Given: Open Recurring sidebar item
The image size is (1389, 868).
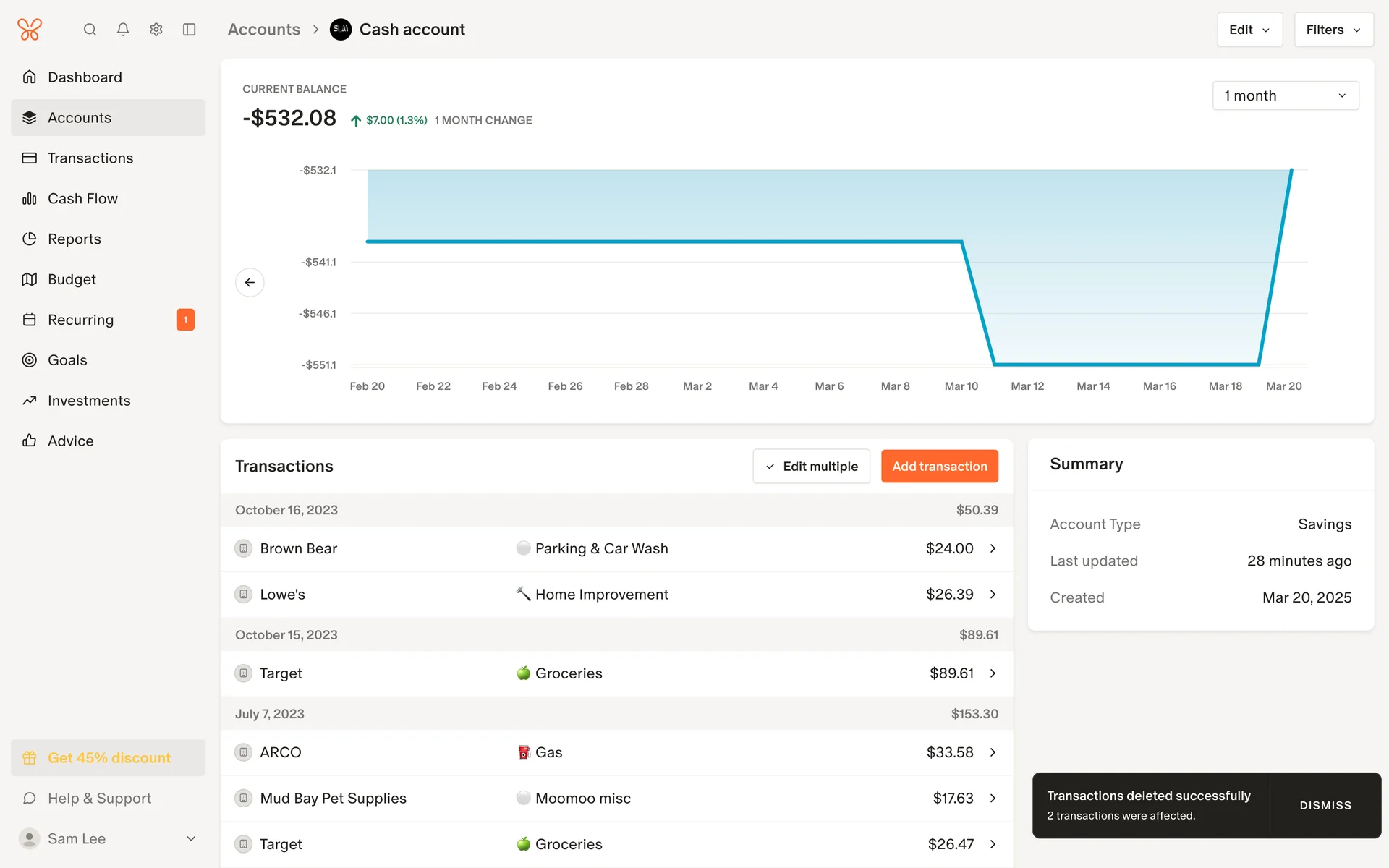Looking at the screenshot, I should point(81,320).
